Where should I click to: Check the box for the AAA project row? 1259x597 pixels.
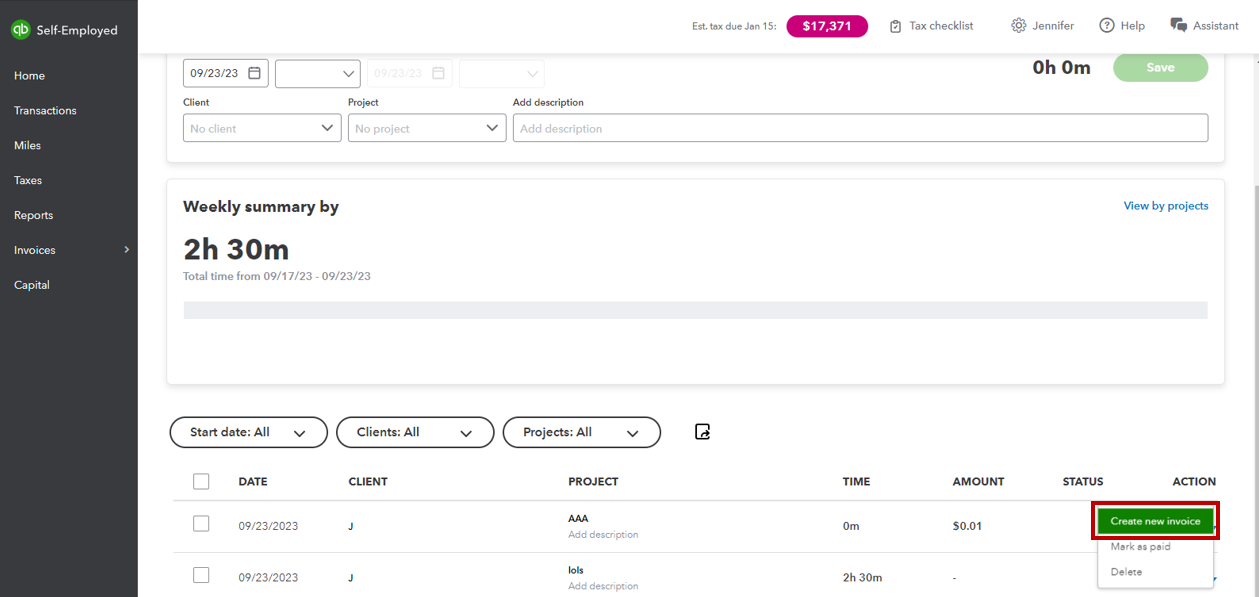201,524
